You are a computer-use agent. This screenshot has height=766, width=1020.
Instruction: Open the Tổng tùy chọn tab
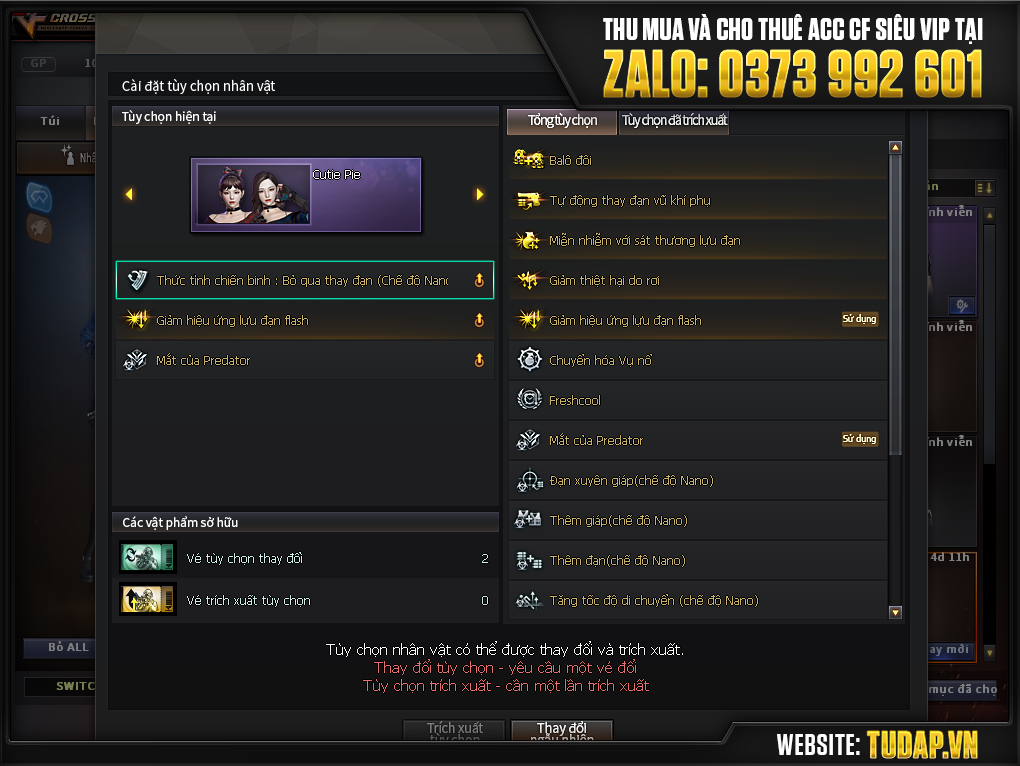point(562,121)
